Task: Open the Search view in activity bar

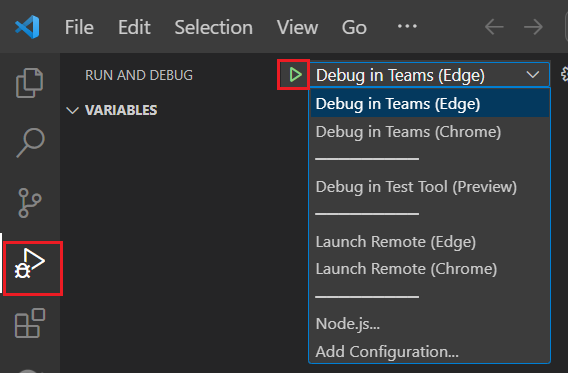Action: click(x=30, y=143)
